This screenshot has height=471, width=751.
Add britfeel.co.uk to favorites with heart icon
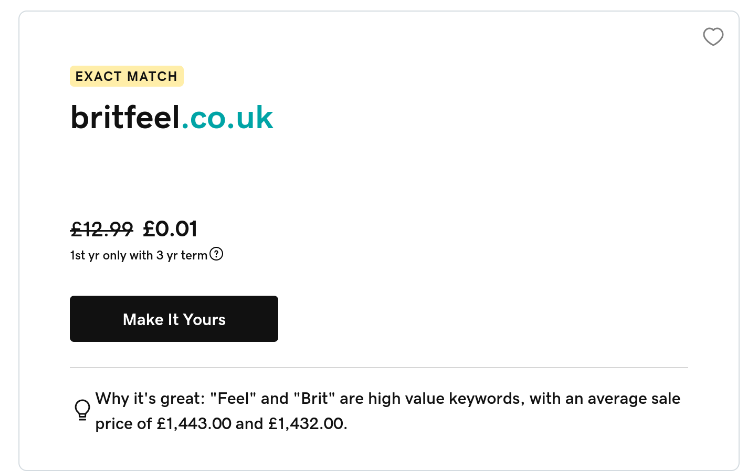click(713, 36)
